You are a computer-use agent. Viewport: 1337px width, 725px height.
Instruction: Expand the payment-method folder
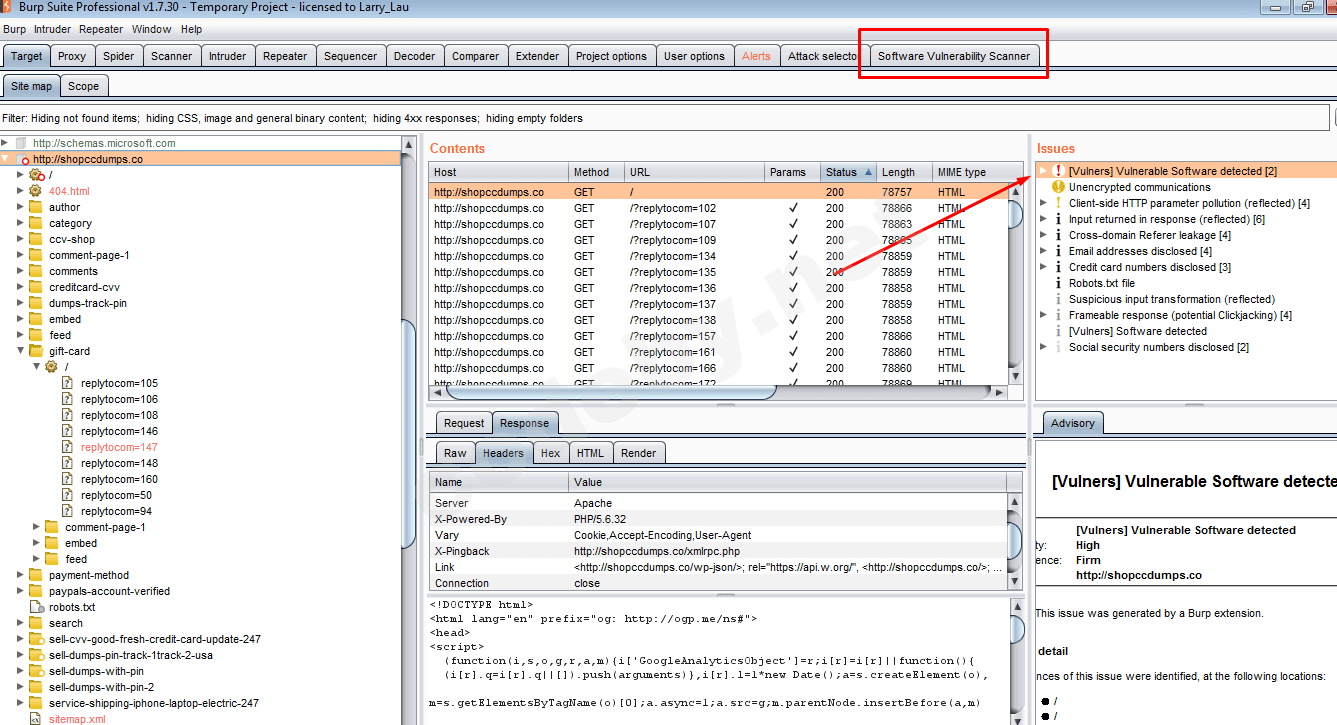click(20, 575)
